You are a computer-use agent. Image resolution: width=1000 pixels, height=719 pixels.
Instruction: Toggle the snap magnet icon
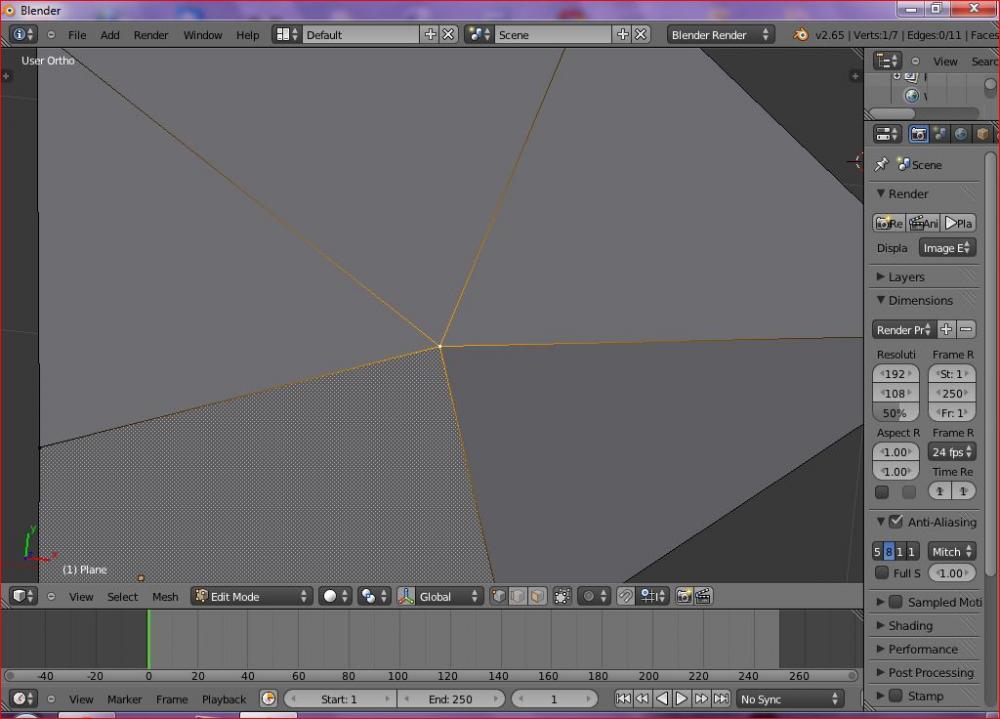[x=626, y=596]
